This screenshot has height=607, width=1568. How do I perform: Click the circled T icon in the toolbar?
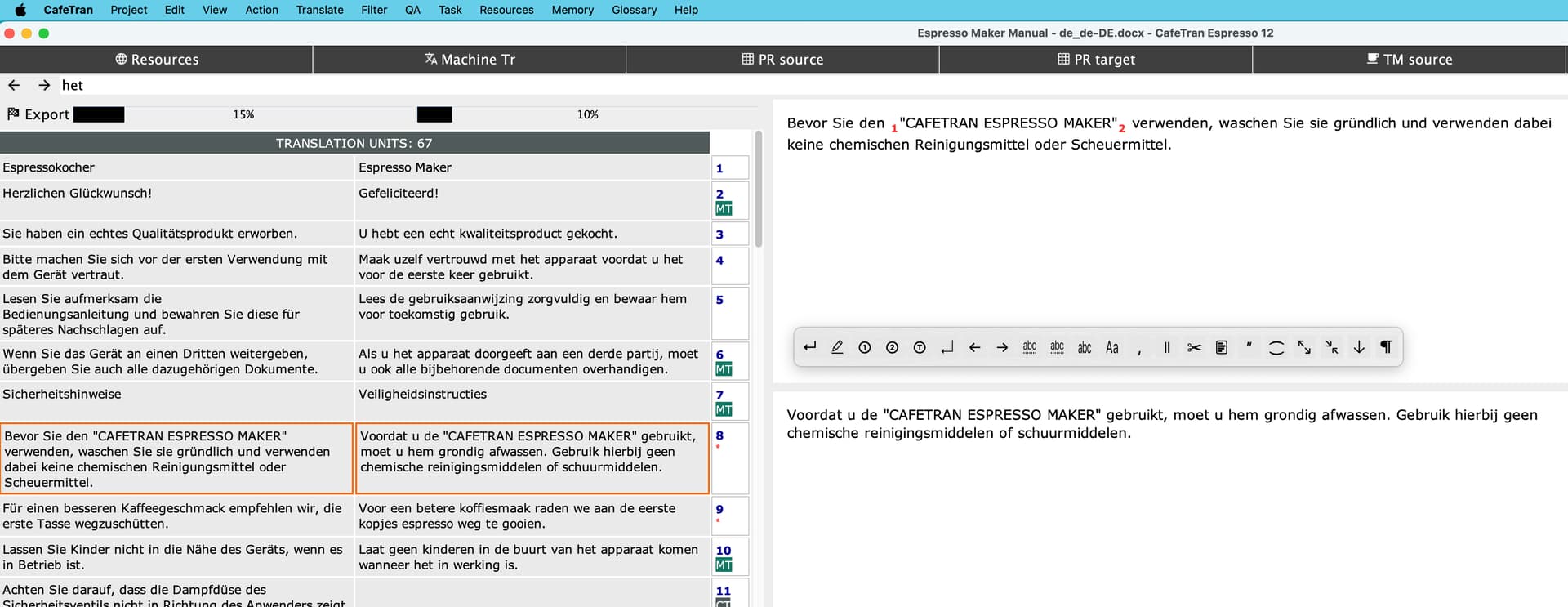click(920, 347)
